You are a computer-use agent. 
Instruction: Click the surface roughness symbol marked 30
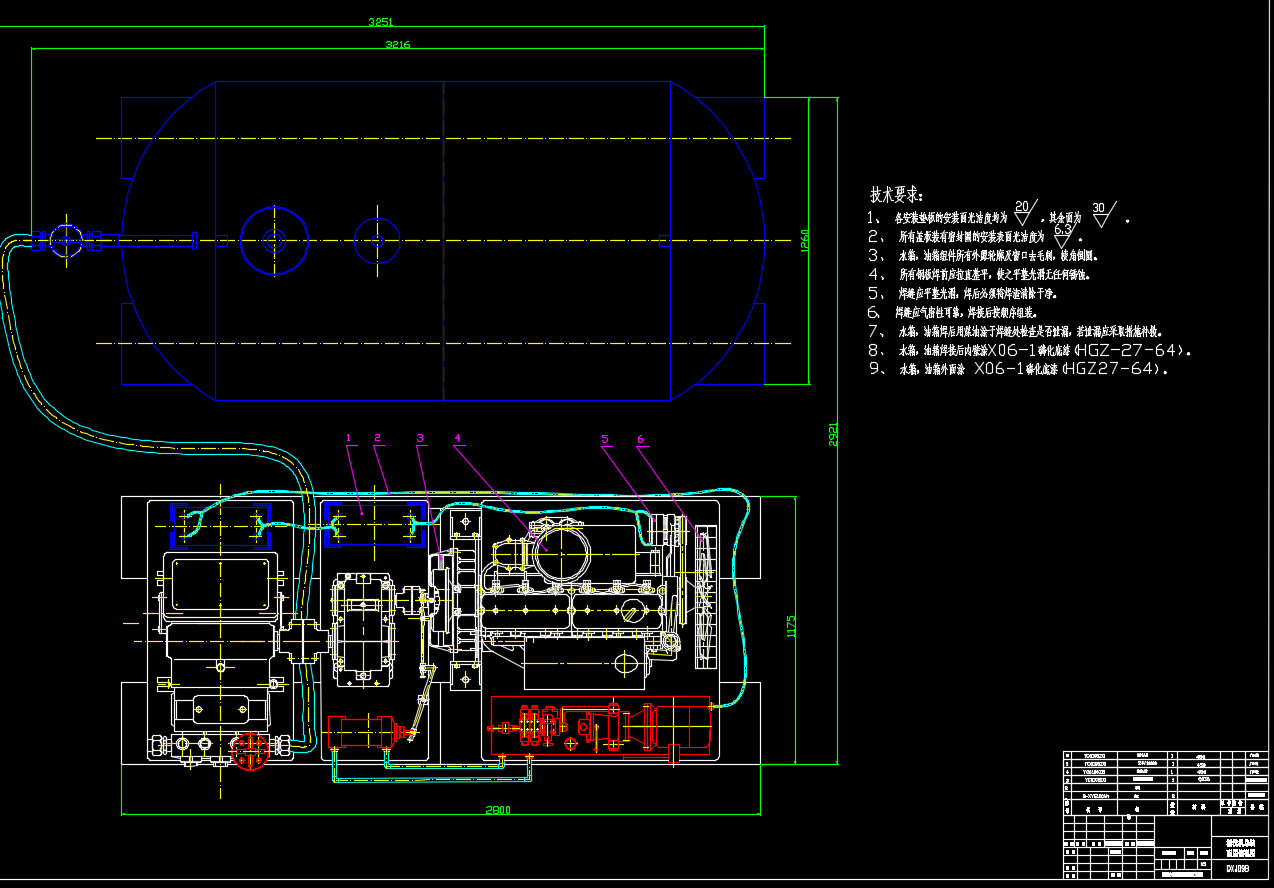[1103, 212]
